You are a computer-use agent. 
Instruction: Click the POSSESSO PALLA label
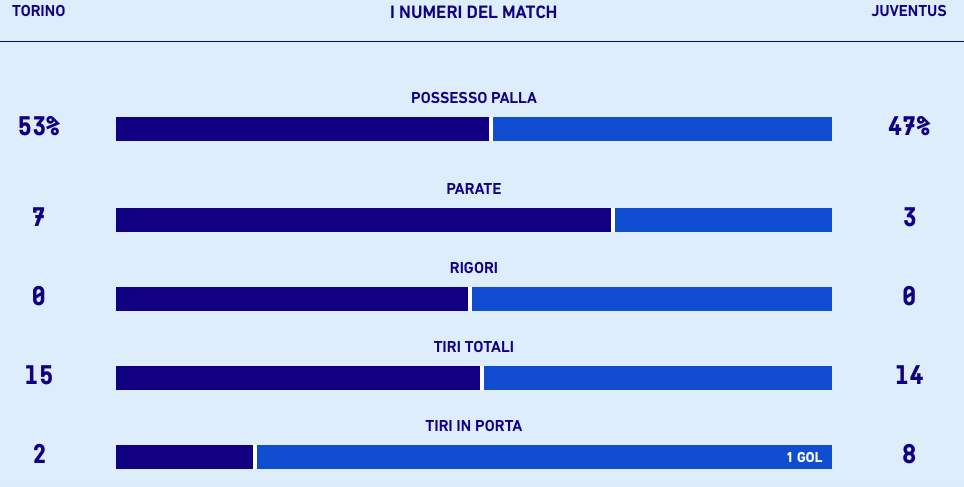coord(473,98)
